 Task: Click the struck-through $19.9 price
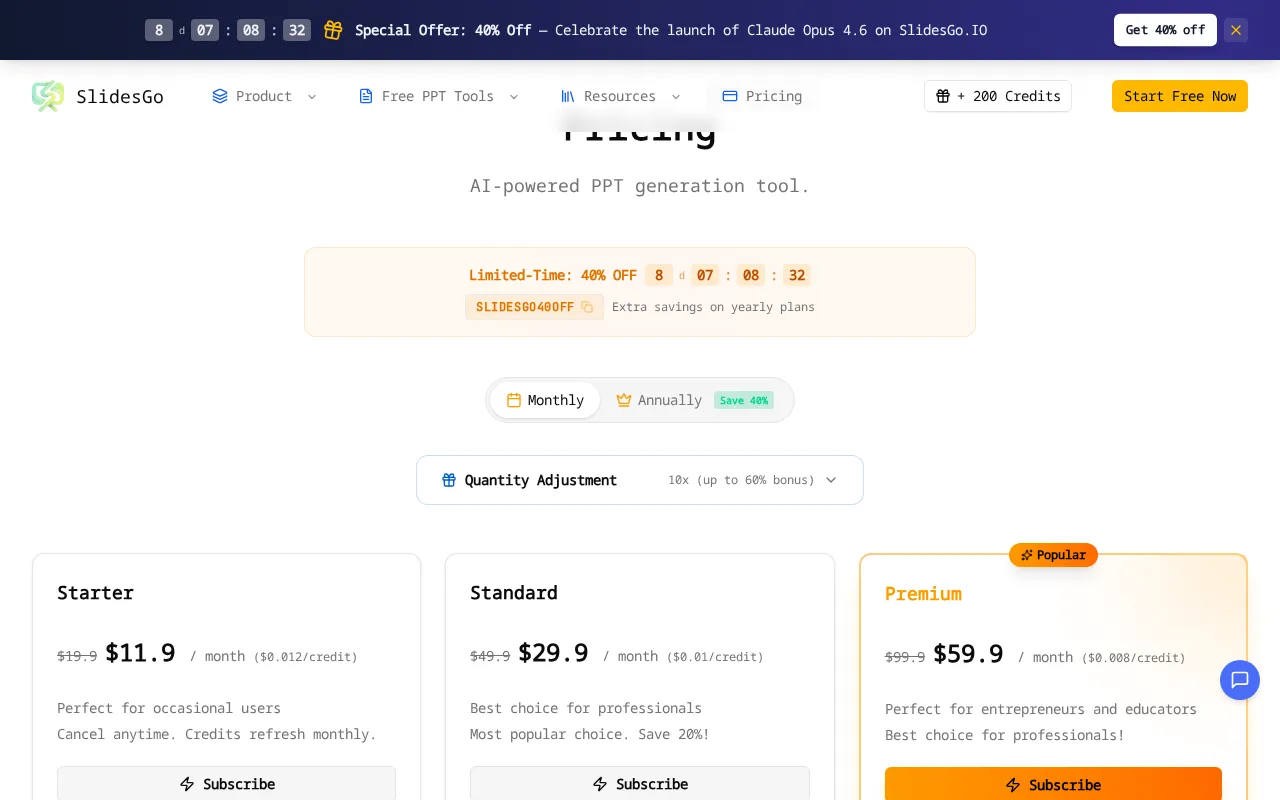click(77, 656)
